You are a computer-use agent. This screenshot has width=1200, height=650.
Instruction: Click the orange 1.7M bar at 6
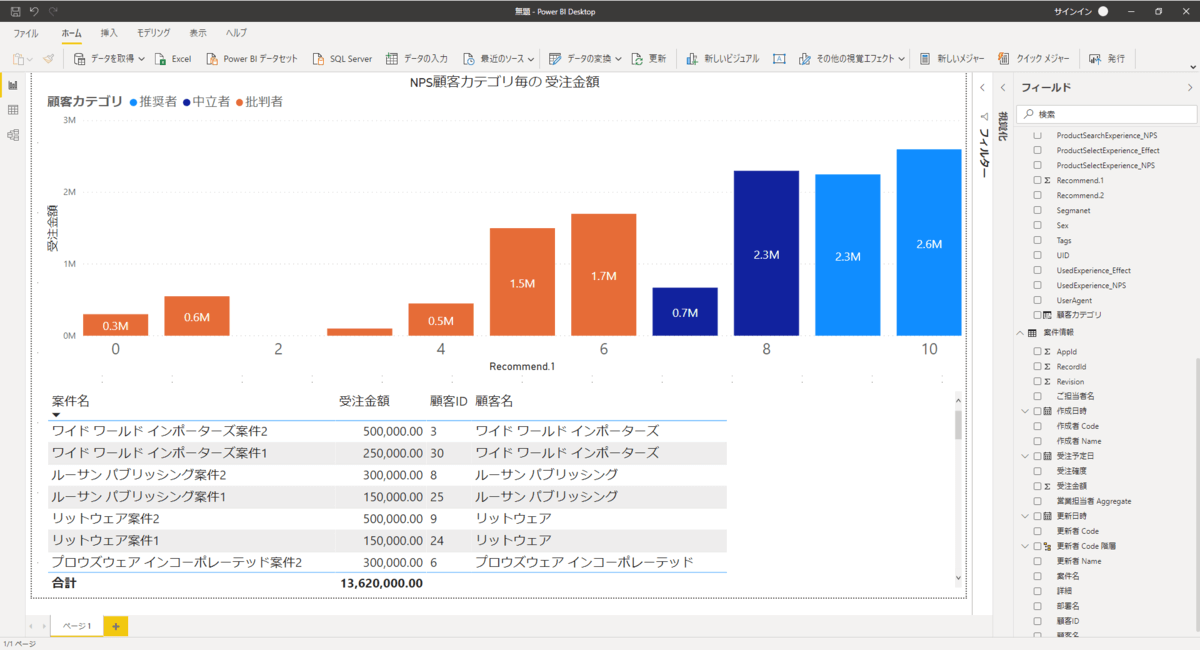pos(604,275)
